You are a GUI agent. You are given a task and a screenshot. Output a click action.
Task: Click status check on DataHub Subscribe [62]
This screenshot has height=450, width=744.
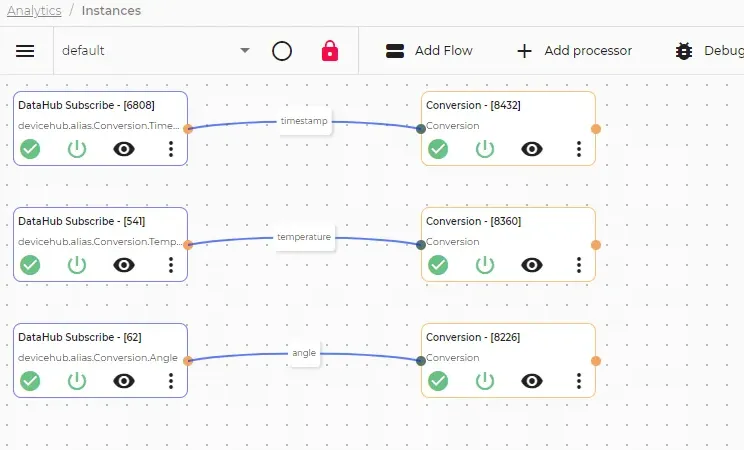pyautogui.click(x=30, y=381)
